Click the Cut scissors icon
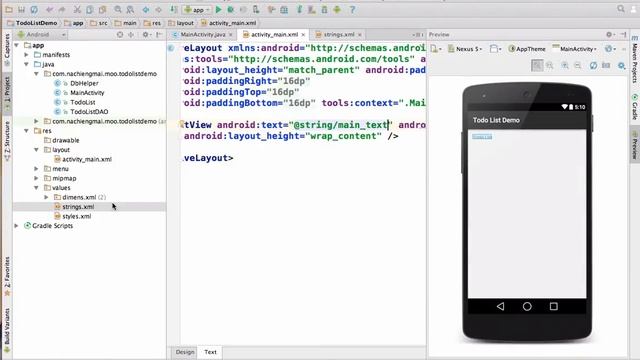The height and width of the screenshot is (360, 640). pyautogui.click(x=77, y=9)
